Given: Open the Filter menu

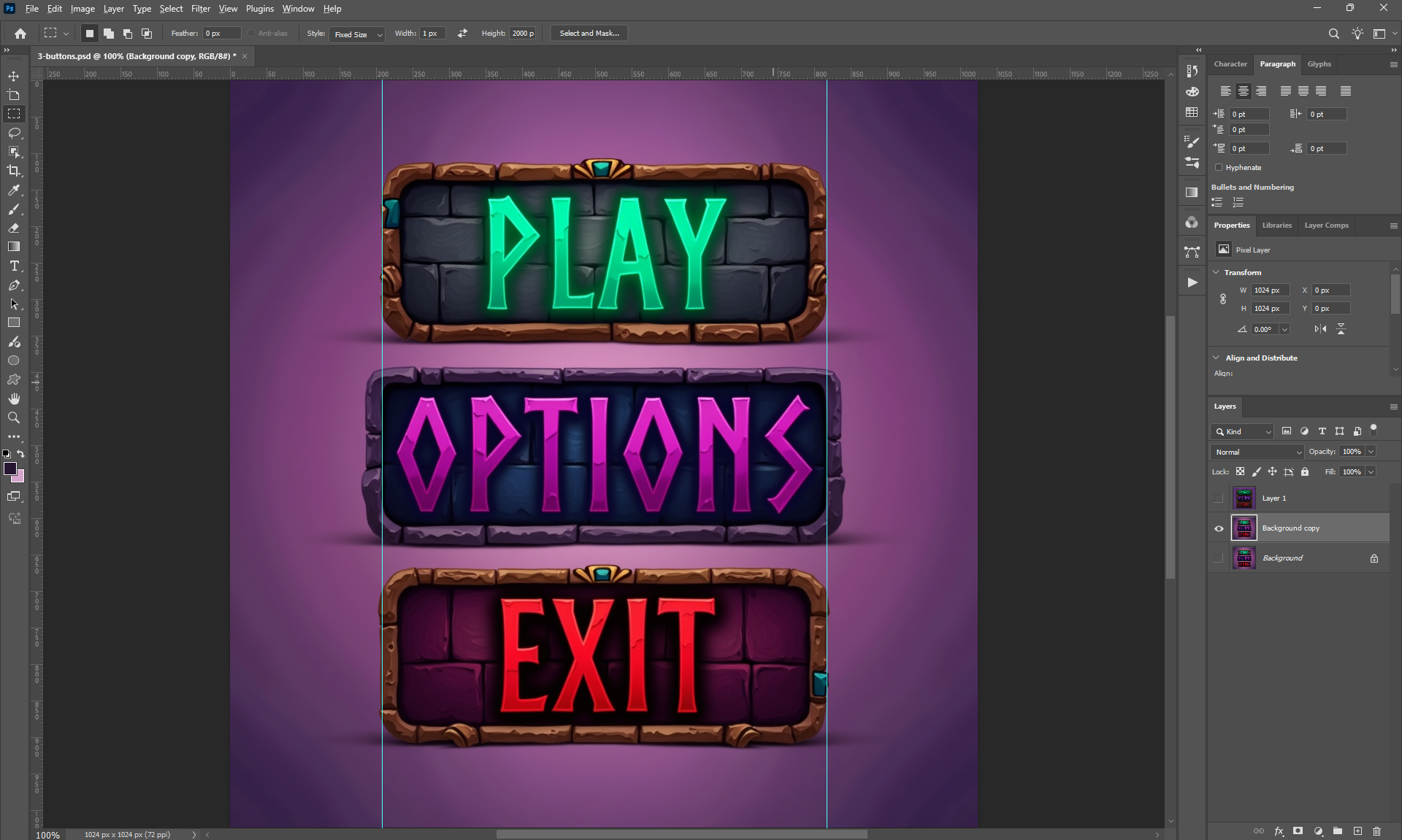Looking at the screenshot, I should click(x=200, y=9).
